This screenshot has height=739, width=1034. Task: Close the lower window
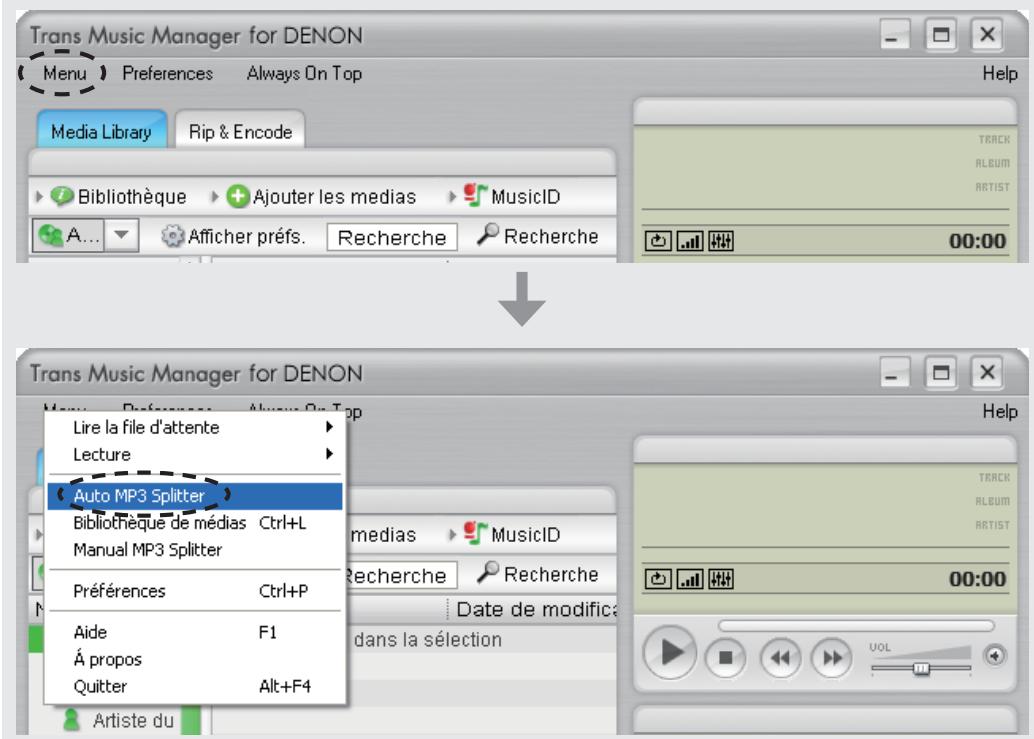987,373
